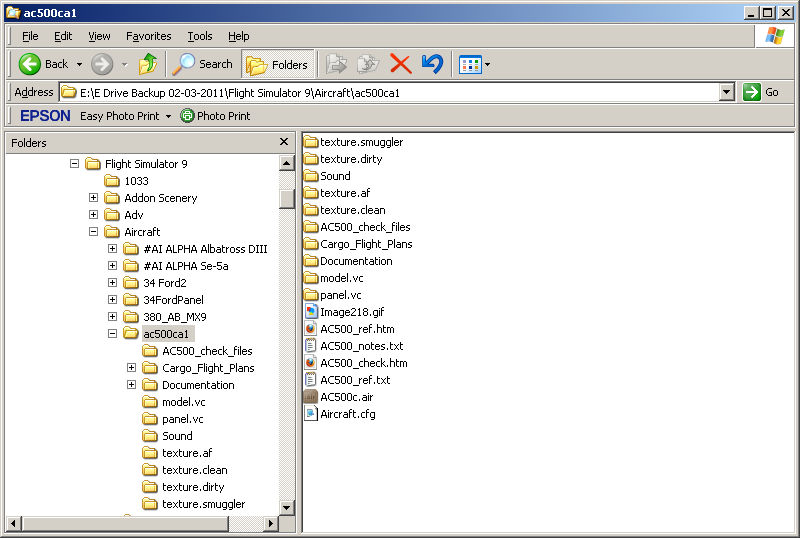Click the EPSON logo

click(45, 116)
